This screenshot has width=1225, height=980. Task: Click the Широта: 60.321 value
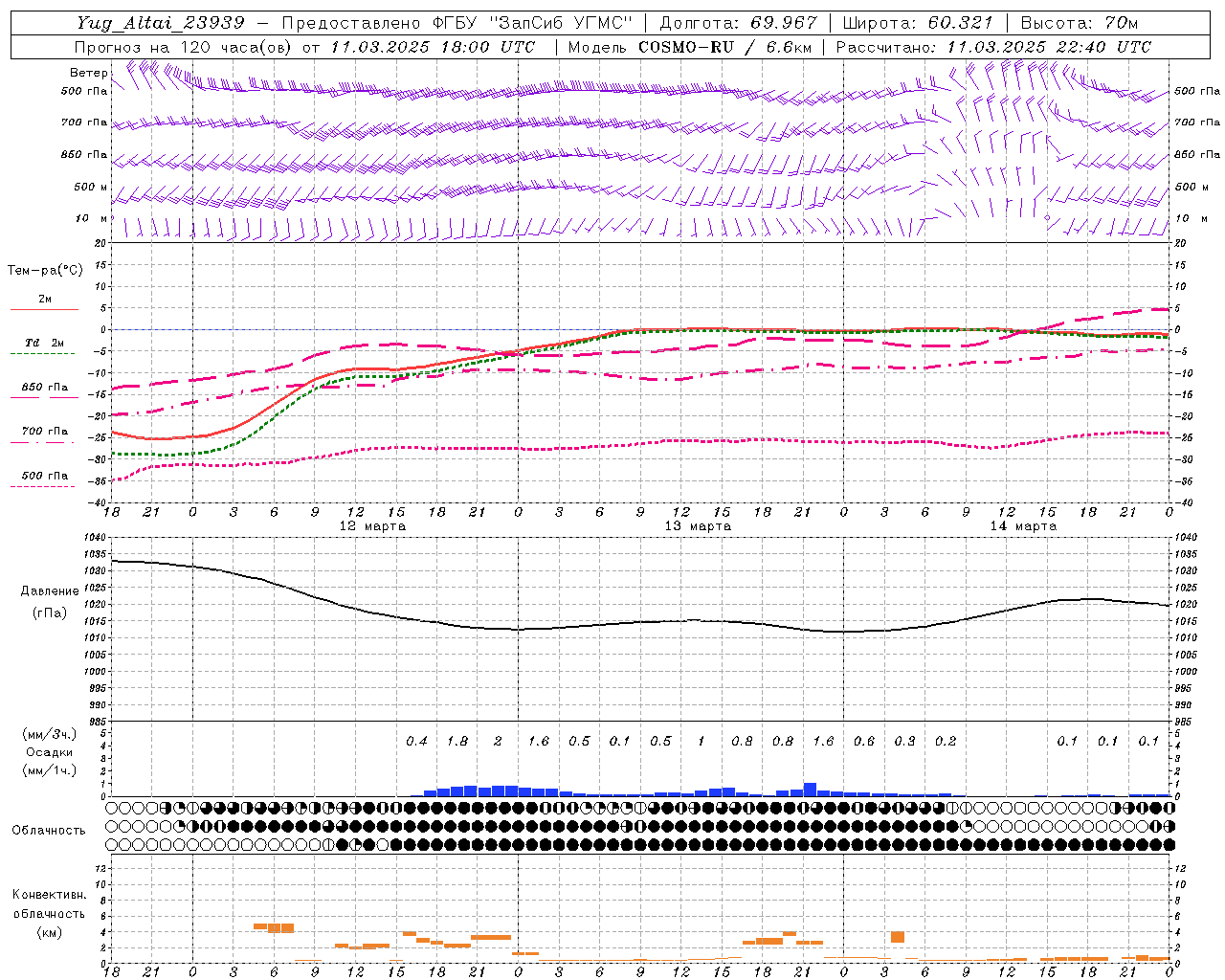918,23
